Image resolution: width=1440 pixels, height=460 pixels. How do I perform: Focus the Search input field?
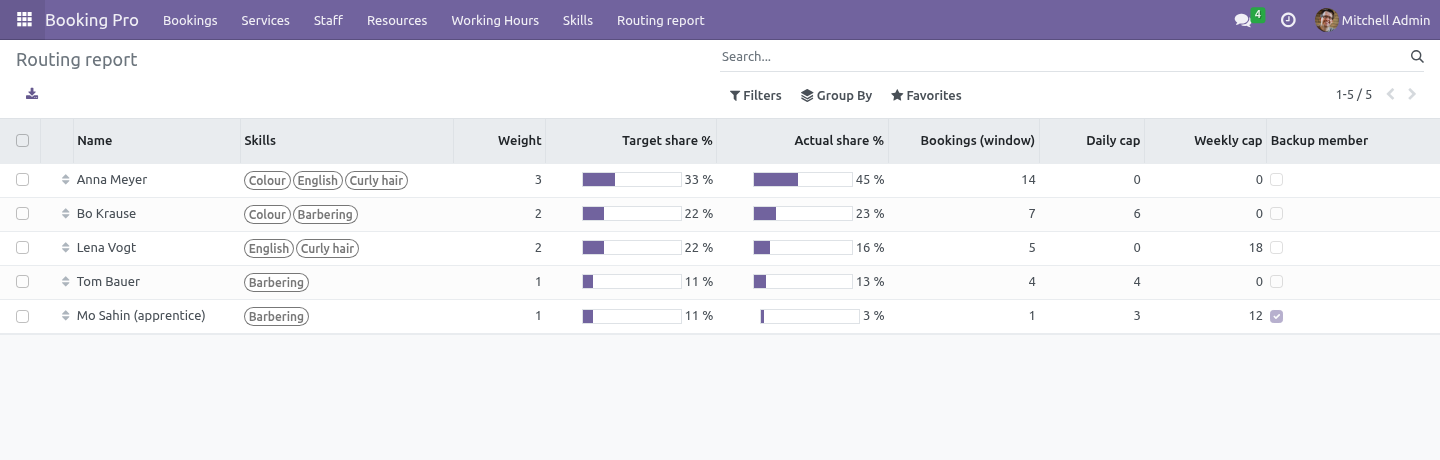tap(1063, 57)
